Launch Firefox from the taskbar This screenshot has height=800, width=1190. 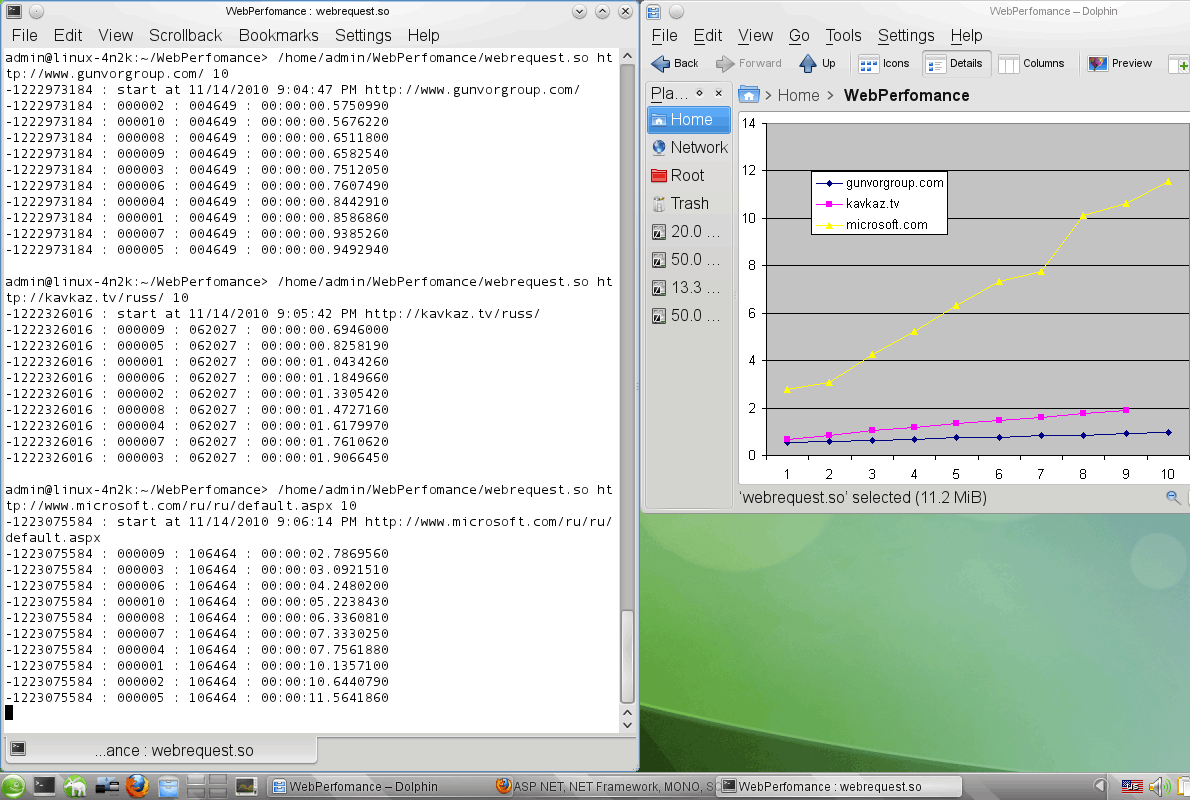tap(137, 786)
